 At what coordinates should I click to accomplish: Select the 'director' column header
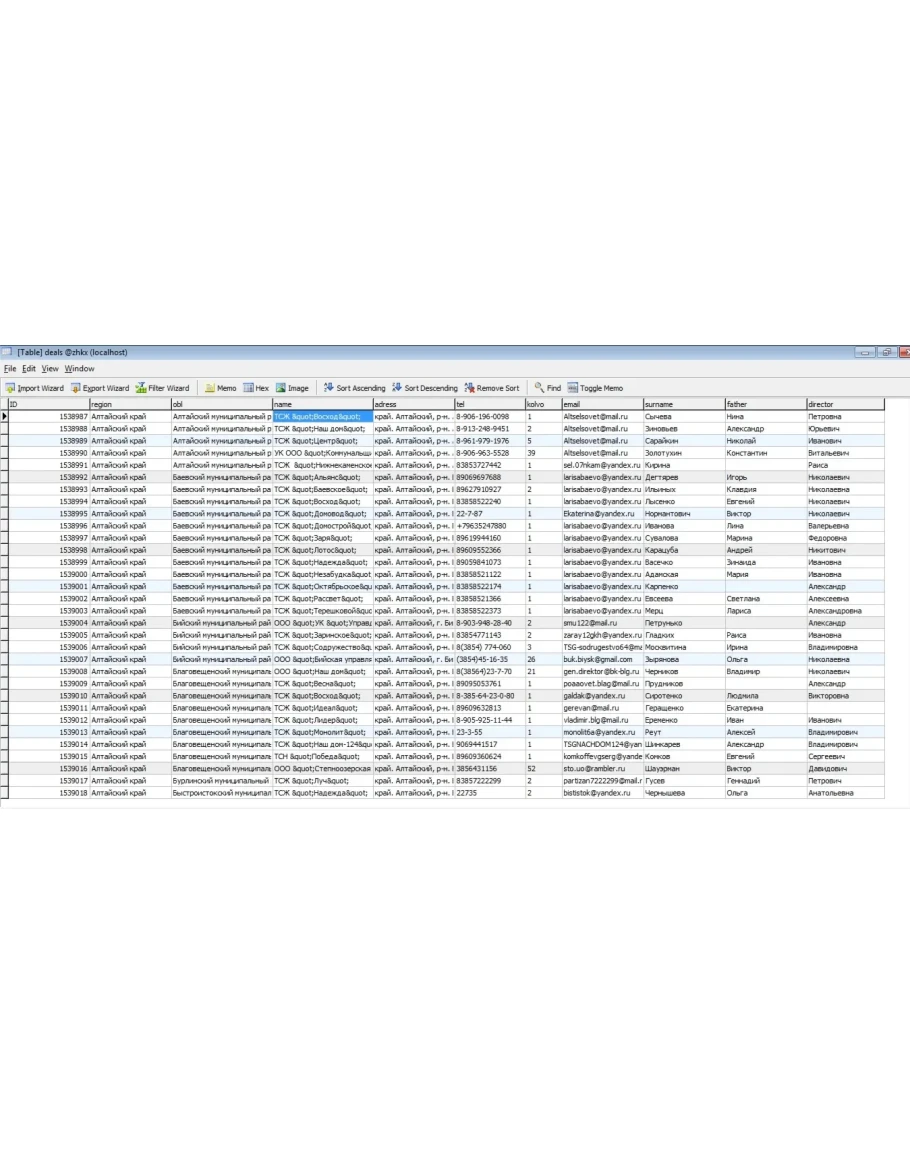844,404
